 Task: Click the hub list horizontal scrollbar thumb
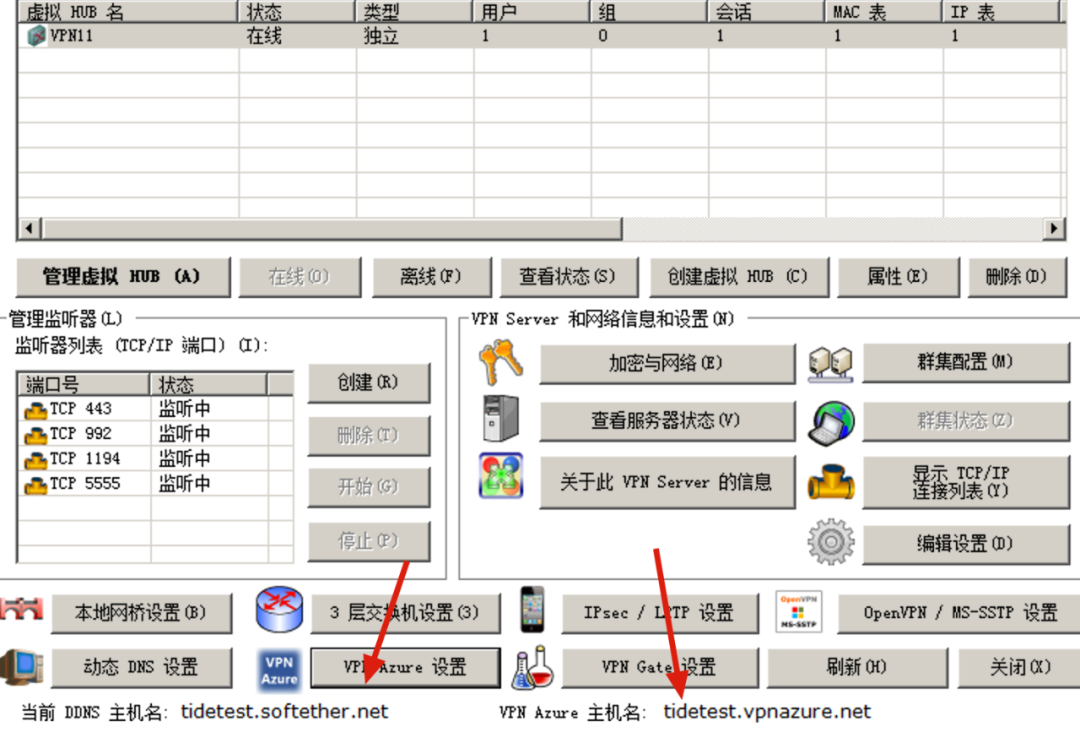tap(332, 228)
